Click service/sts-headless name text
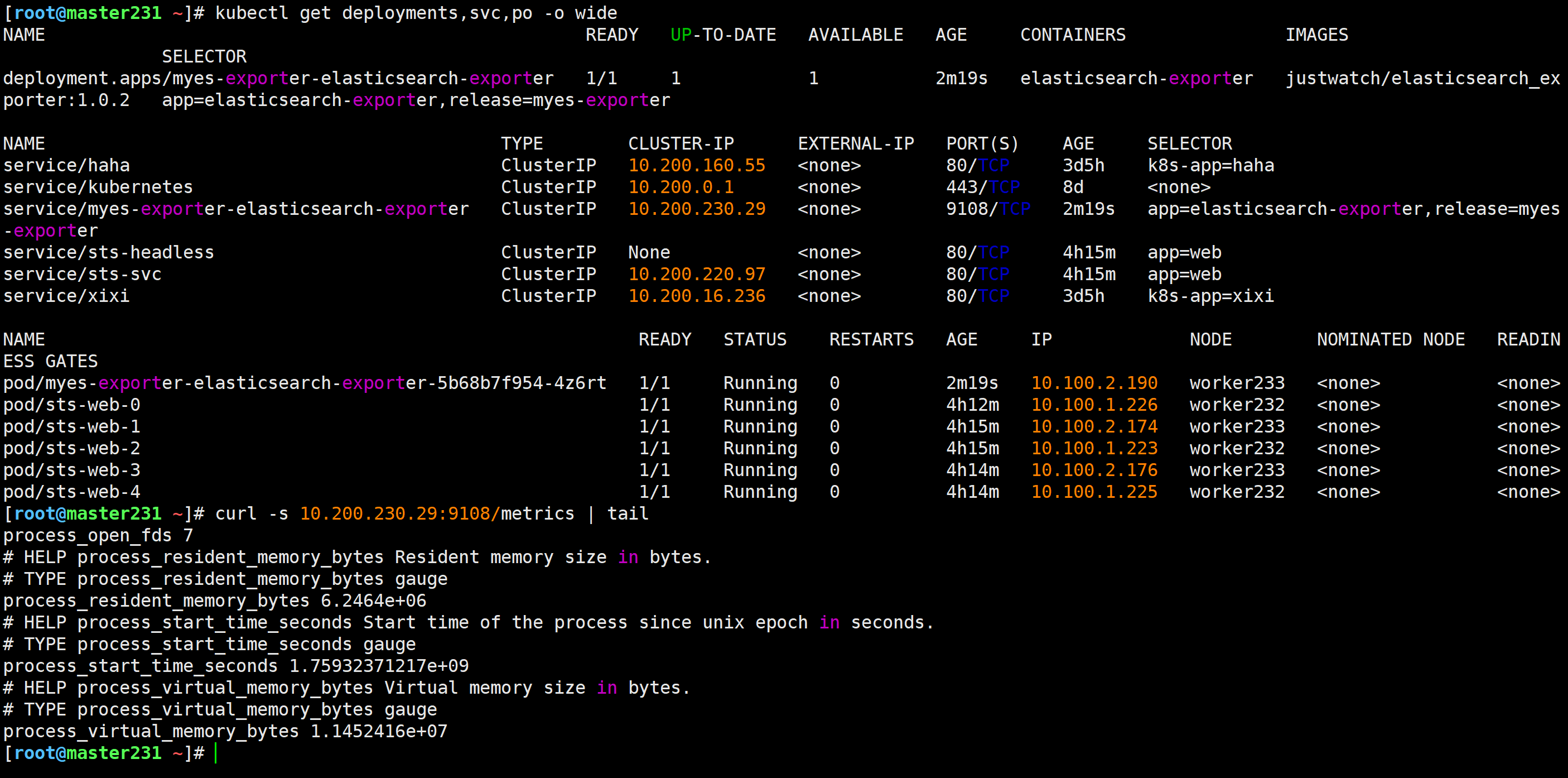The image size is (1568, 778). pyautogui.click(x=108, y=252)
